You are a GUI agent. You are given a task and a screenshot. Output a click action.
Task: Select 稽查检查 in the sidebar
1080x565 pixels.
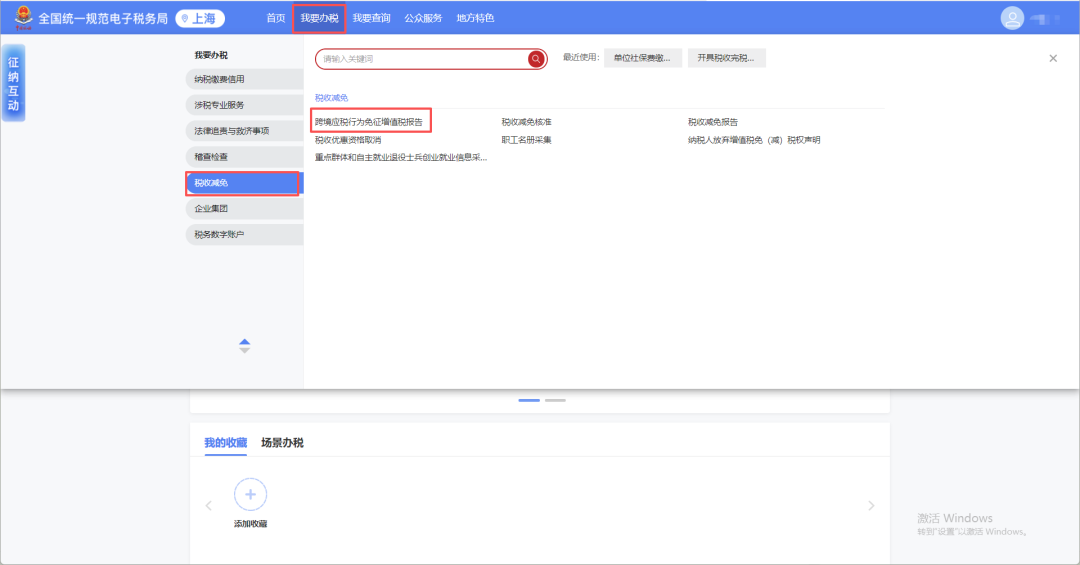[245, 156]
